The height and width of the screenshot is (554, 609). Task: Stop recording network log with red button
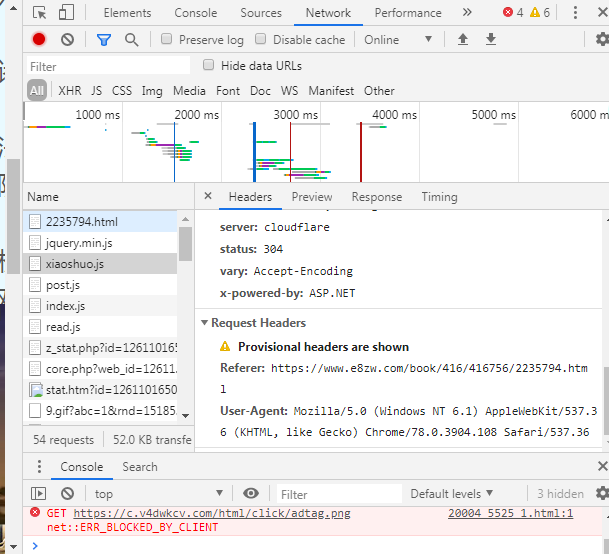pyautogui.click(x=39, y=39)
